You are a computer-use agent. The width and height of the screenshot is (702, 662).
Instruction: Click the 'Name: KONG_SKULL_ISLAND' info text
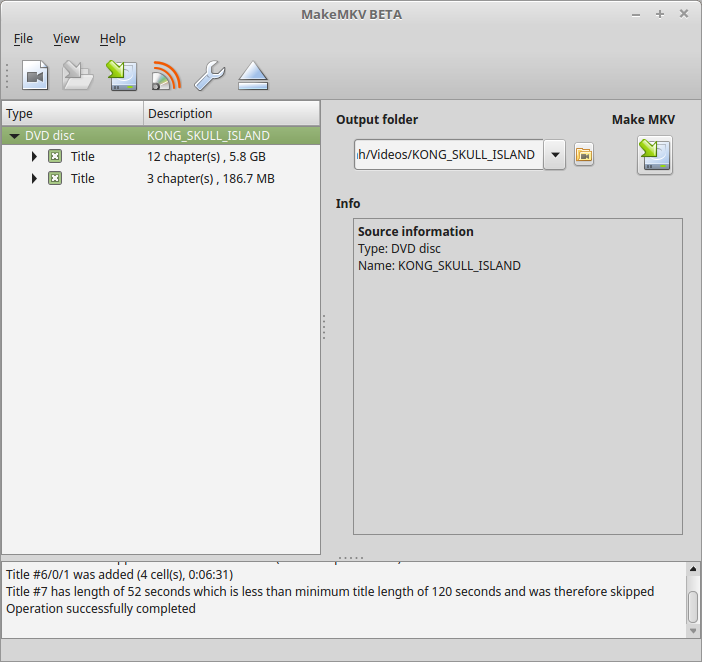tap(439, 266)
